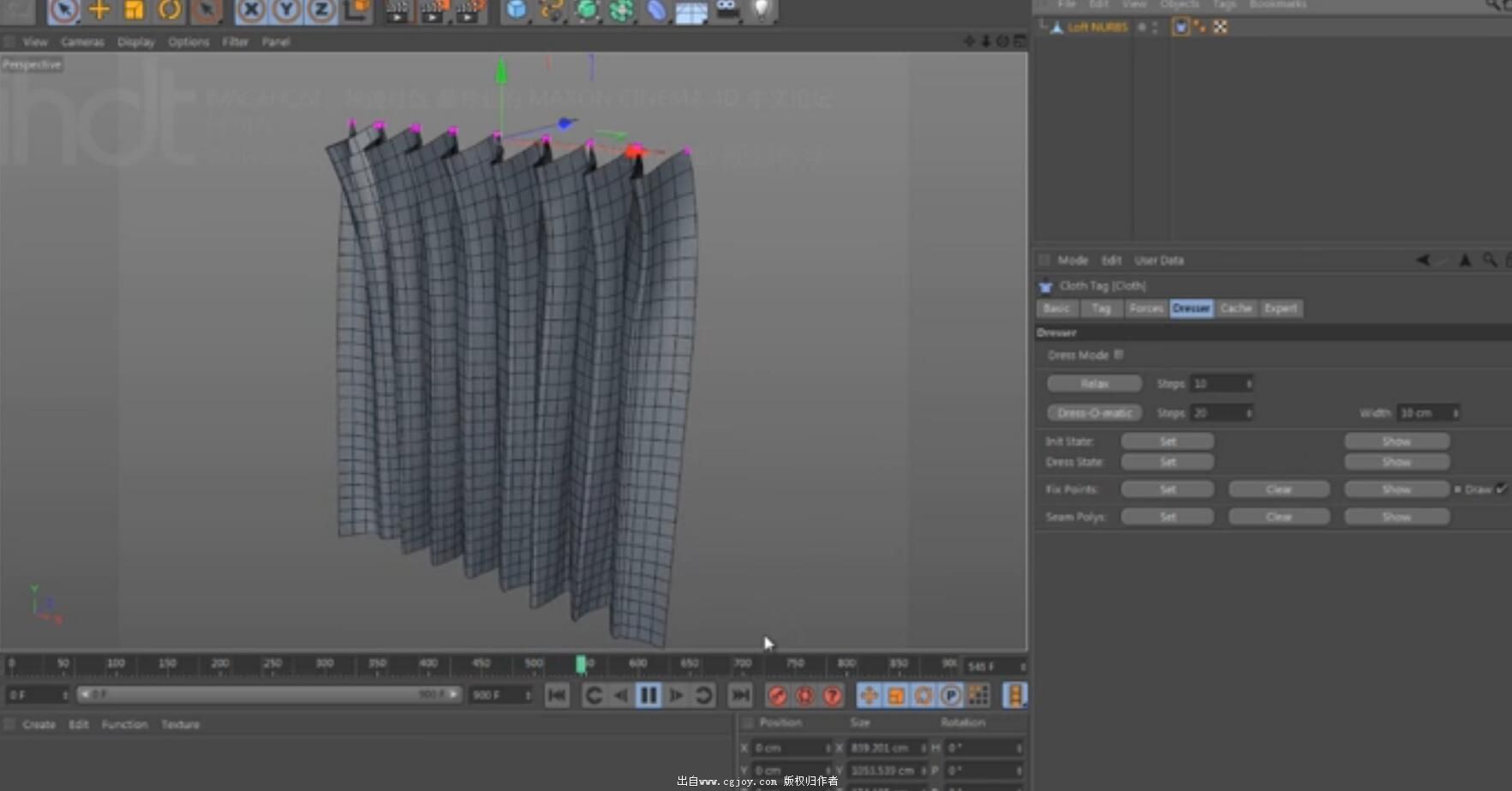Add a Camera object
The width and height of the screenshot is (1512, 791).
point(726,9)
